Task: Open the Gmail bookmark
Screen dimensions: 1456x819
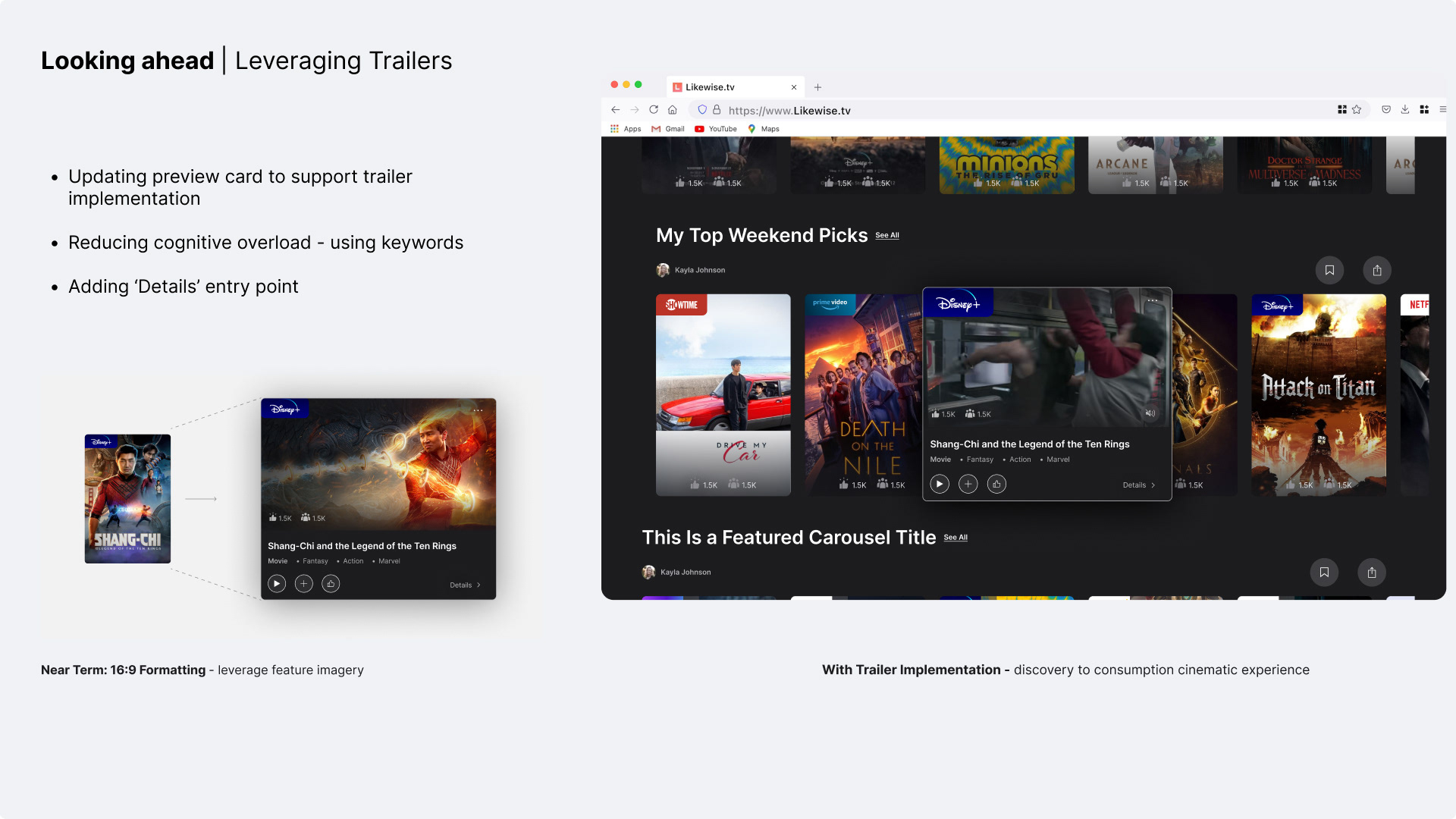Action: pyautogui.click(x=668, y=129)
